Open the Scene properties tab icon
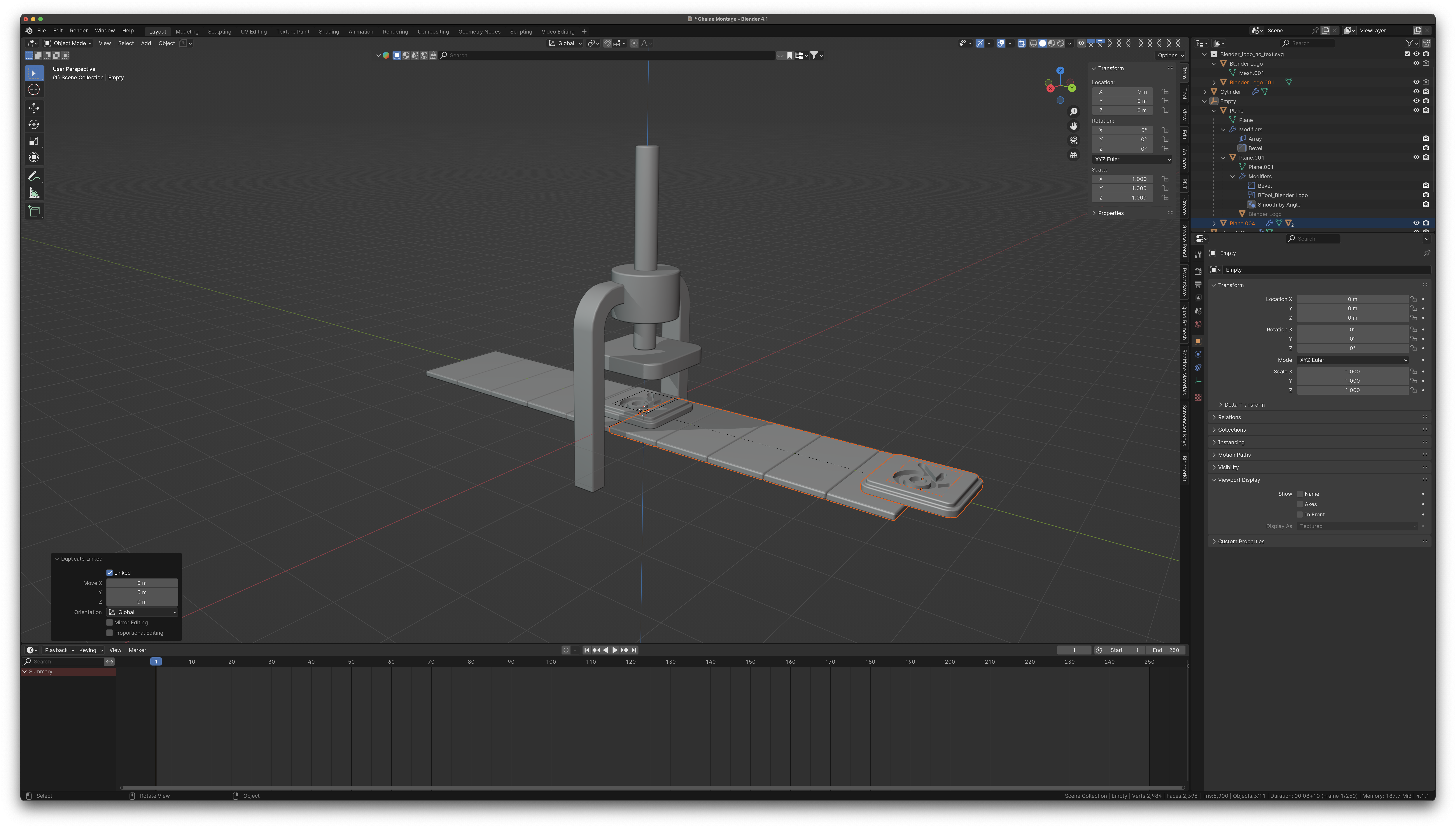The image size is (1456, 828). tap(1198, 311)
